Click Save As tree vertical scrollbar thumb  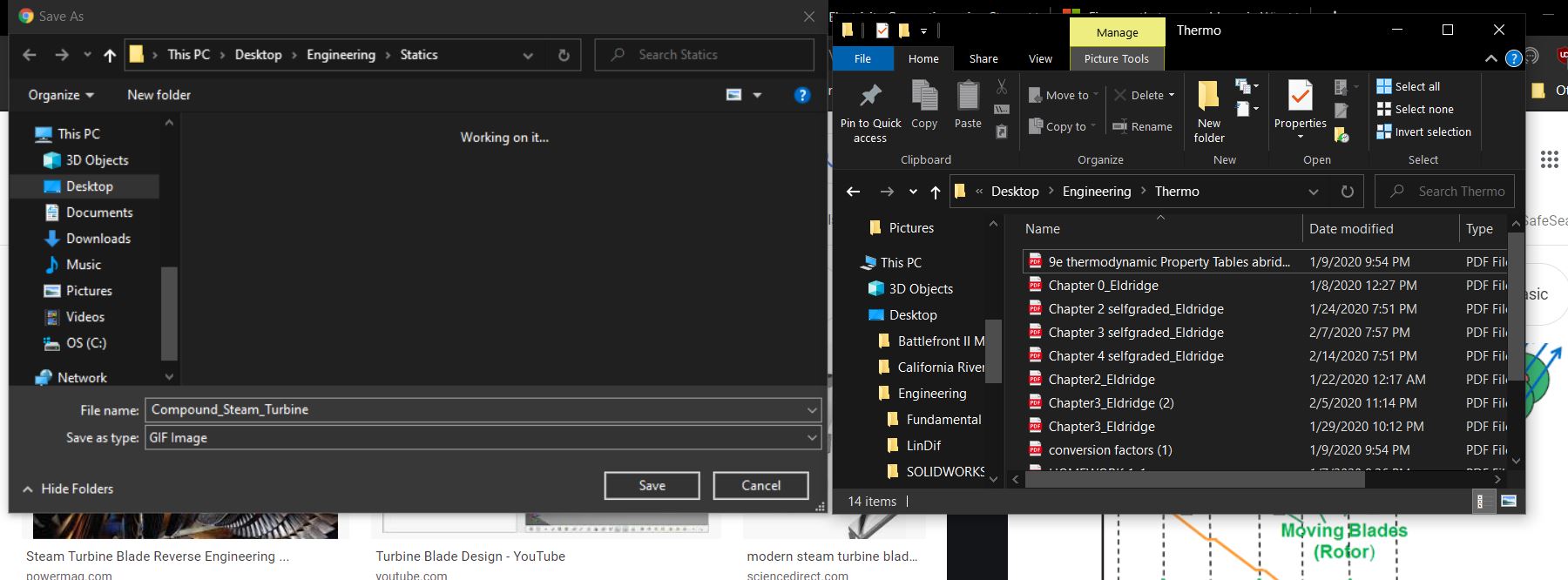pos(169,314)
